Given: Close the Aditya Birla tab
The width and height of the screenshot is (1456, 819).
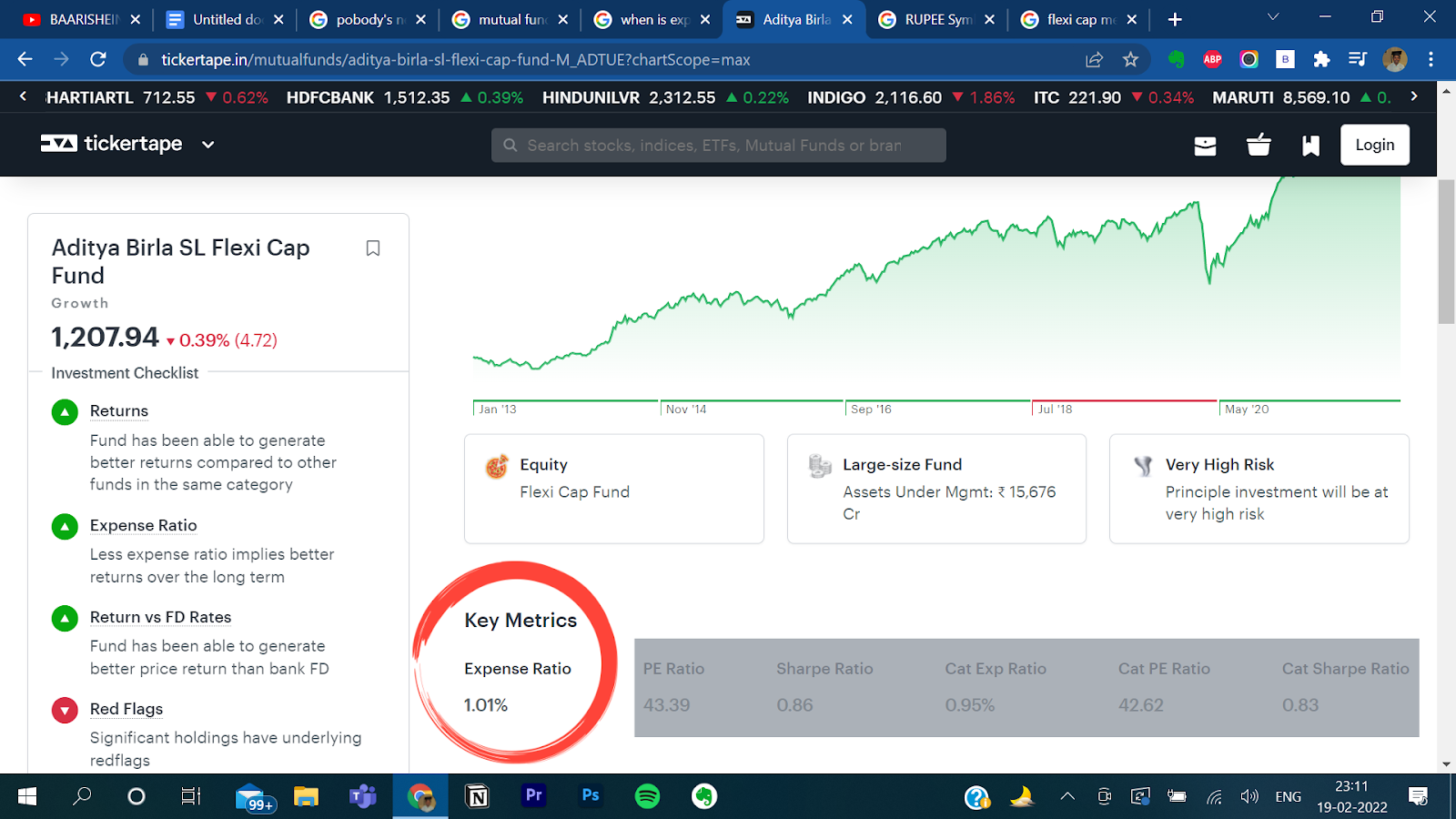Looking at the screenshot, I should pos(847,19).
